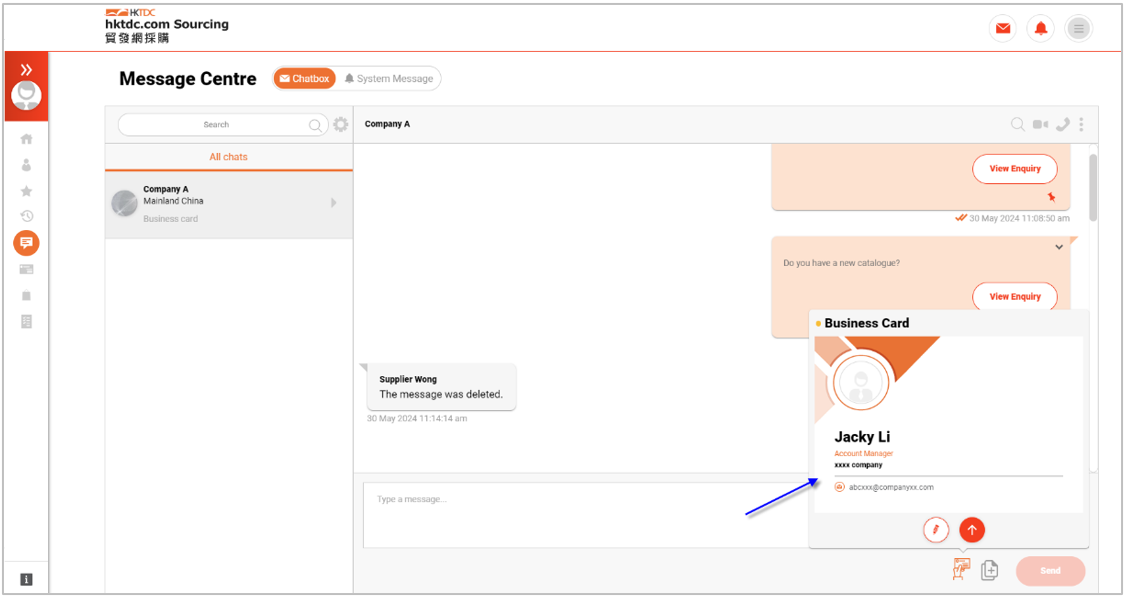
Task: Open the hamburger menu in header
Action: pos(1078,29)
